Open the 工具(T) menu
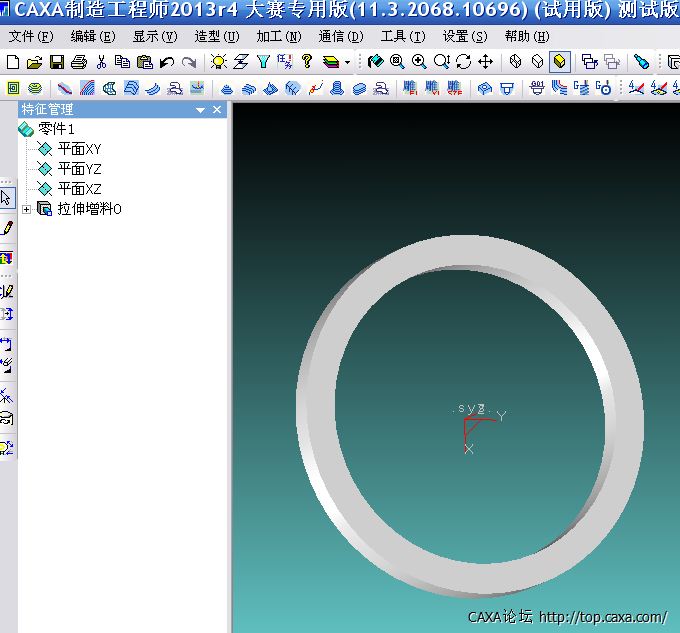 click(403, 36)
